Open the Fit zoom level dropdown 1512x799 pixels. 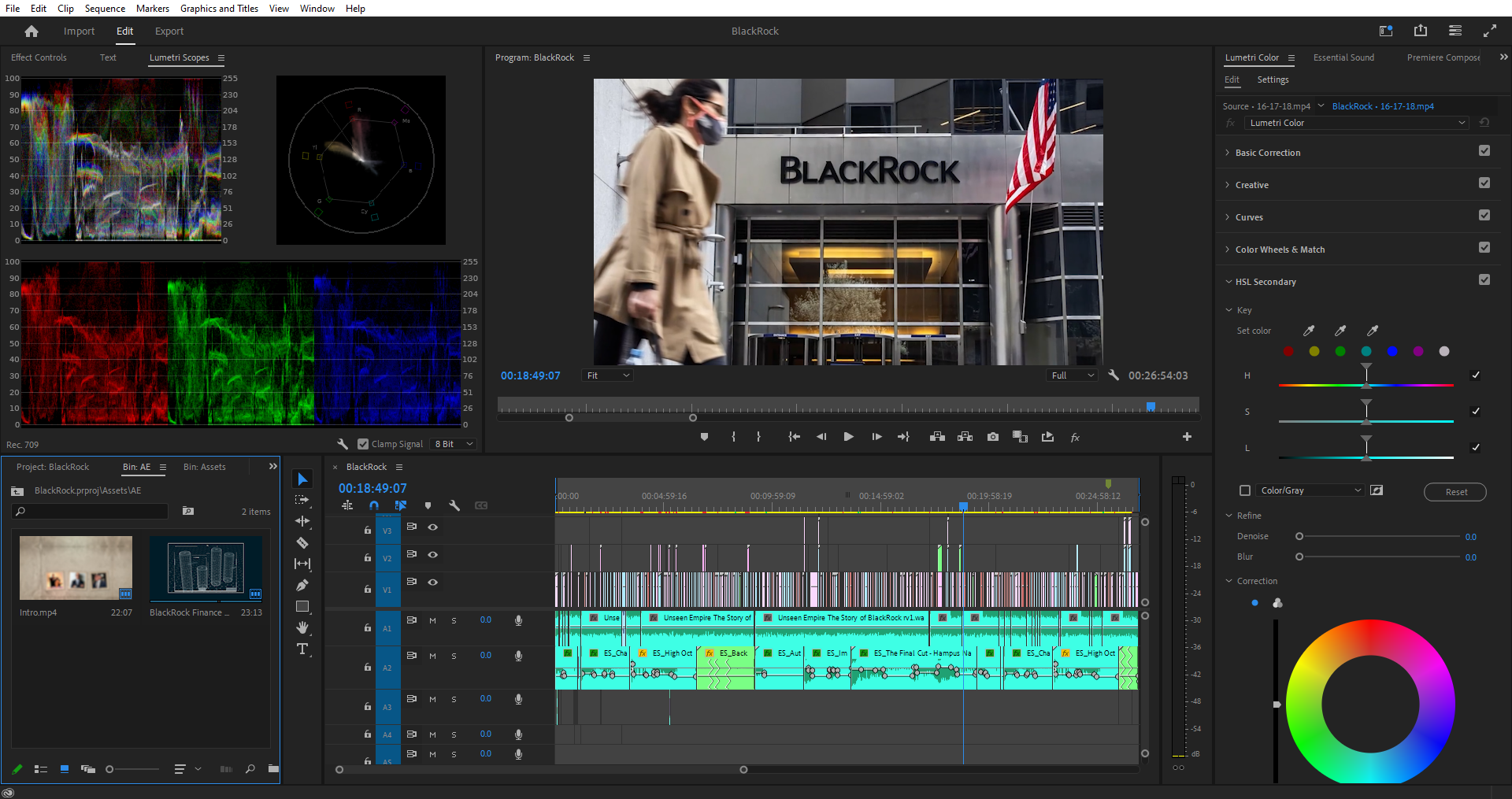click(607, 375)
